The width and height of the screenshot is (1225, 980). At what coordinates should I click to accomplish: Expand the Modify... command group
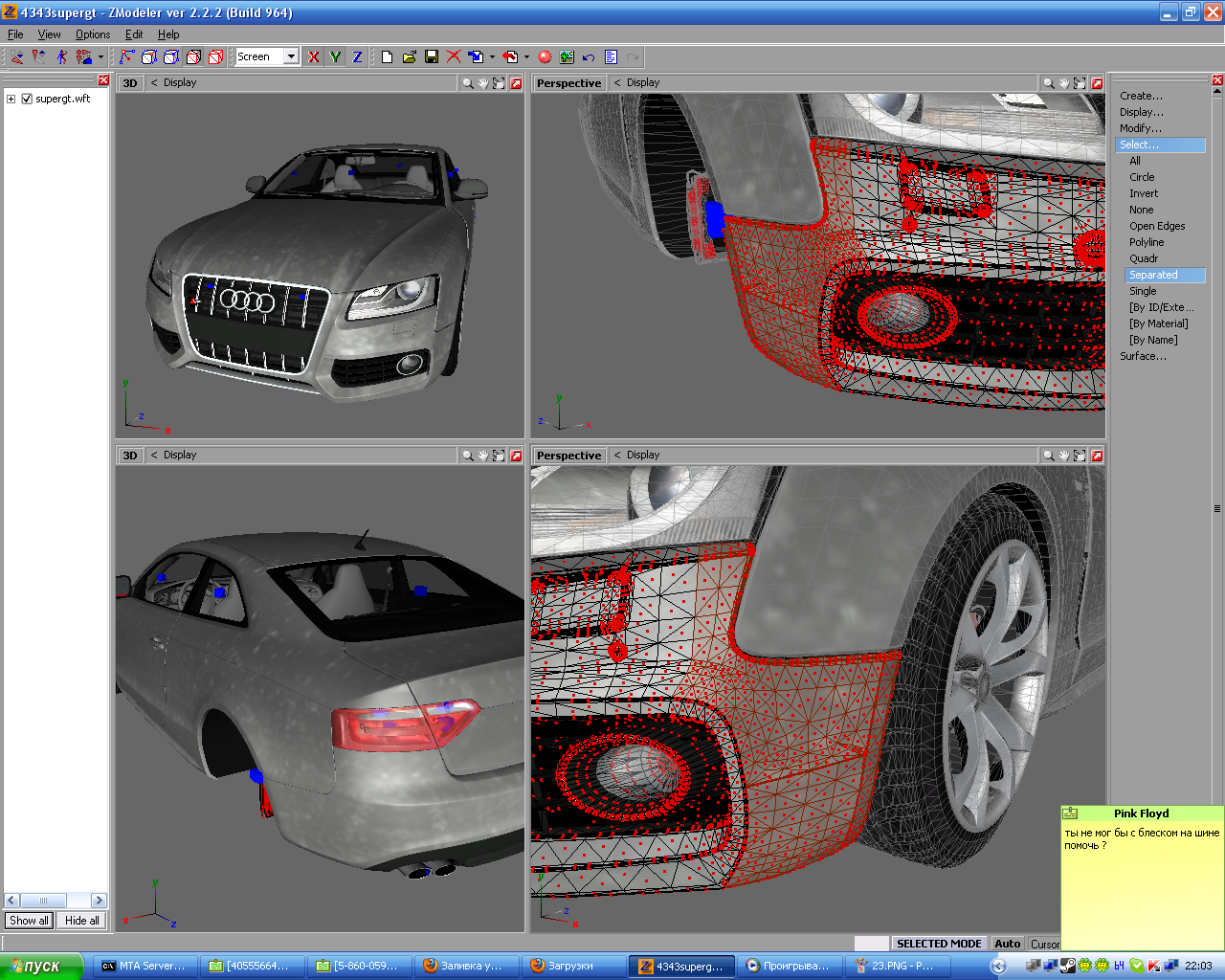(x=1141, y=128)
